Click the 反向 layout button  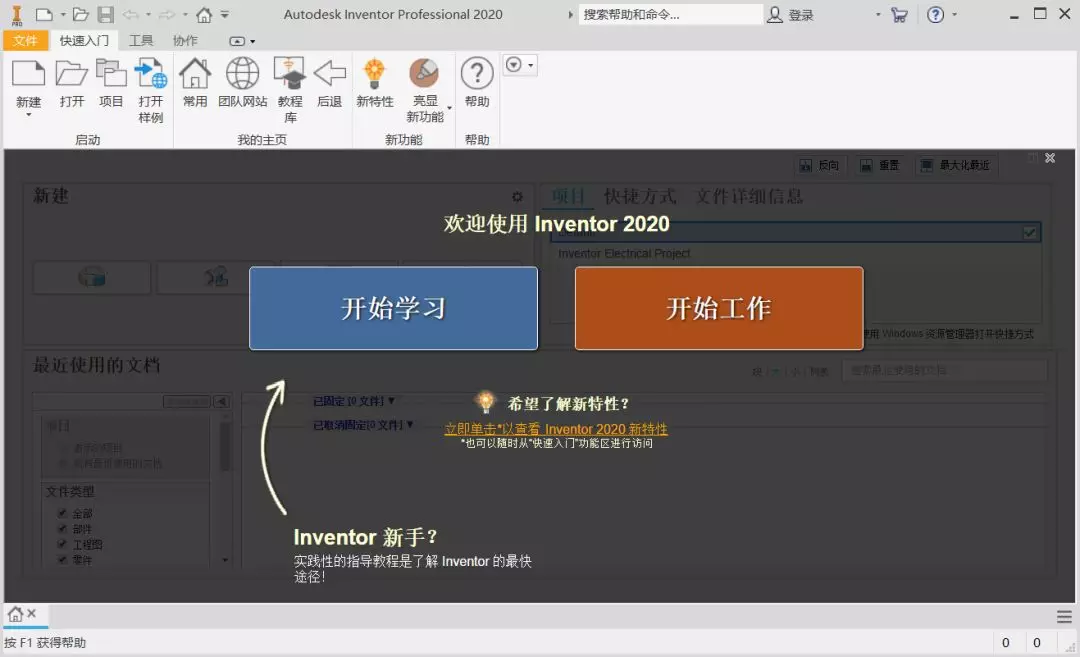(x=819, y=165)
